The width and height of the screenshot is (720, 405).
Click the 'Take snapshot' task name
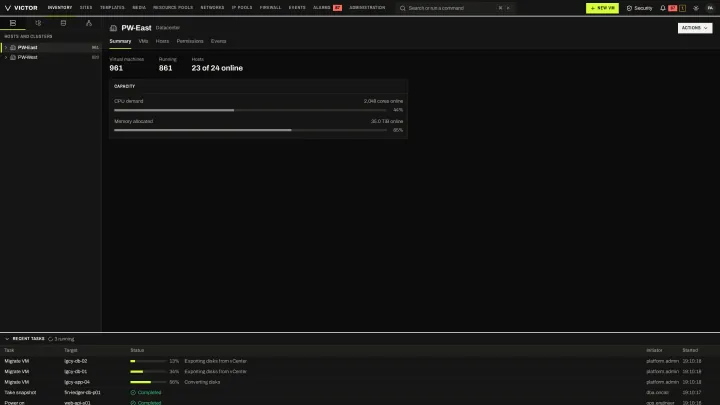(x=20, y=393)
